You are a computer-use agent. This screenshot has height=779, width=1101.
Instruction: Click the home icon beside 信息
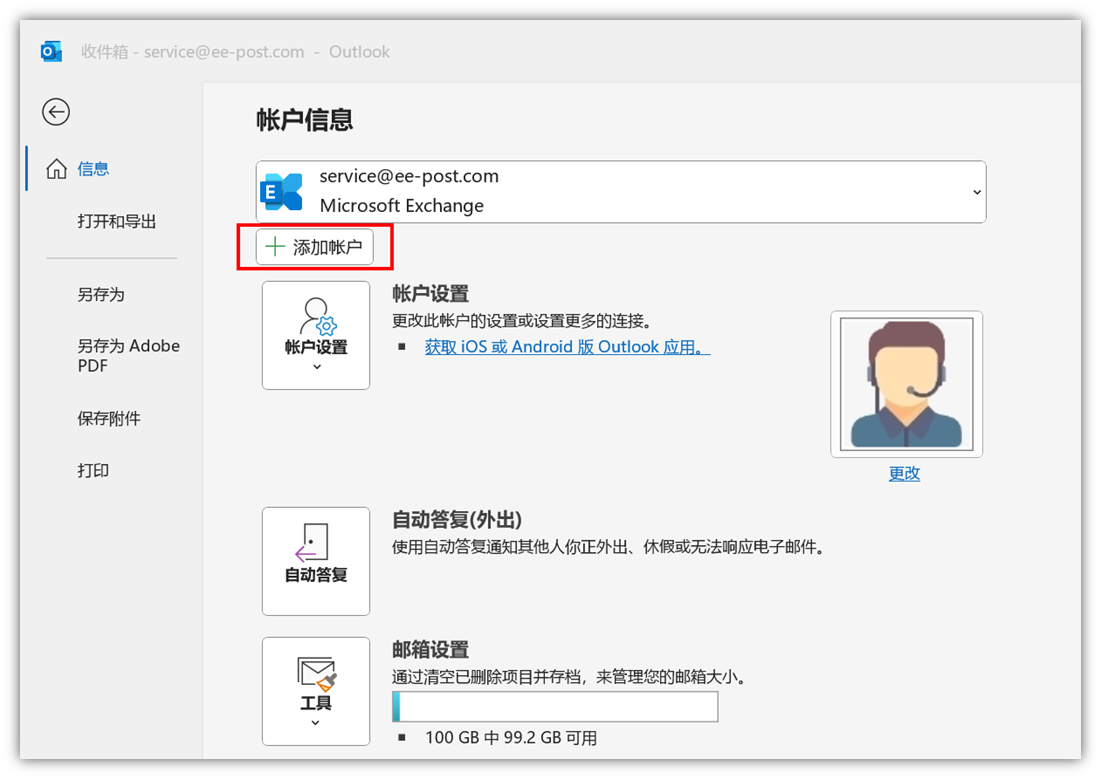coord(57,169)
